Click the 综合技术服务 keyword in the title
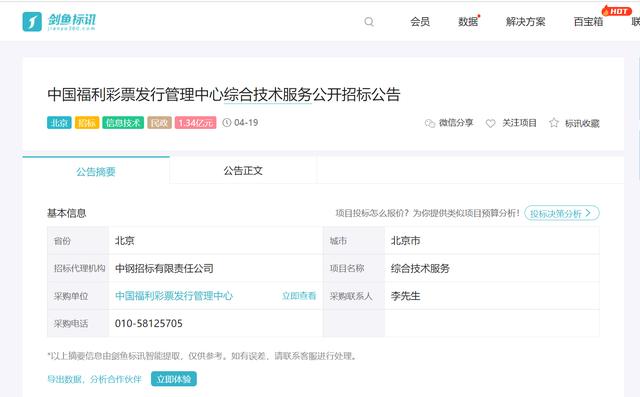Viewport: 640px width, 397px height. tap(268, 95)
